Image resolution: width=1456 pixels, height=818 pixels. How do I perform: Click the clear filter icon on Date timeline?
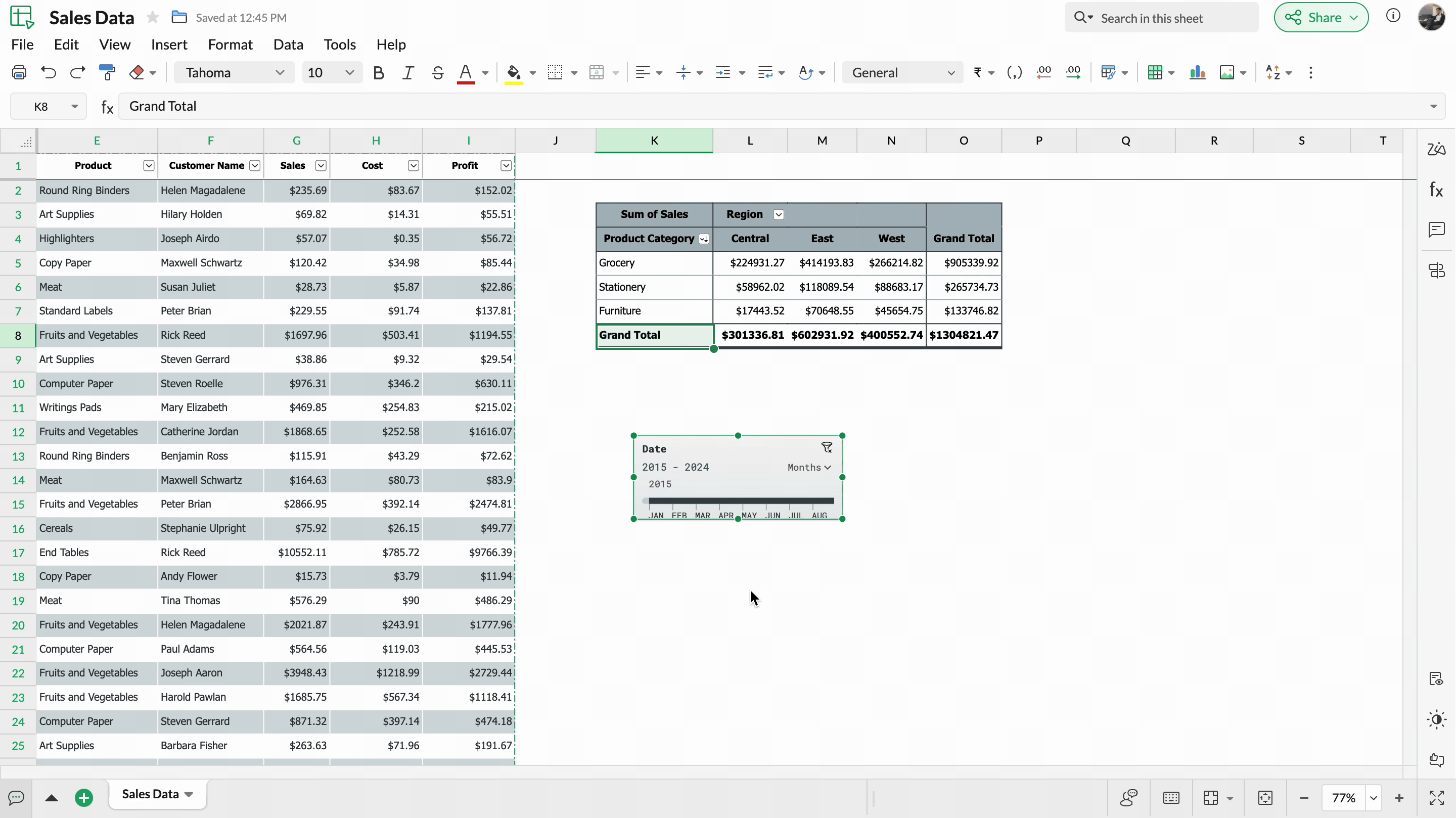827,448
